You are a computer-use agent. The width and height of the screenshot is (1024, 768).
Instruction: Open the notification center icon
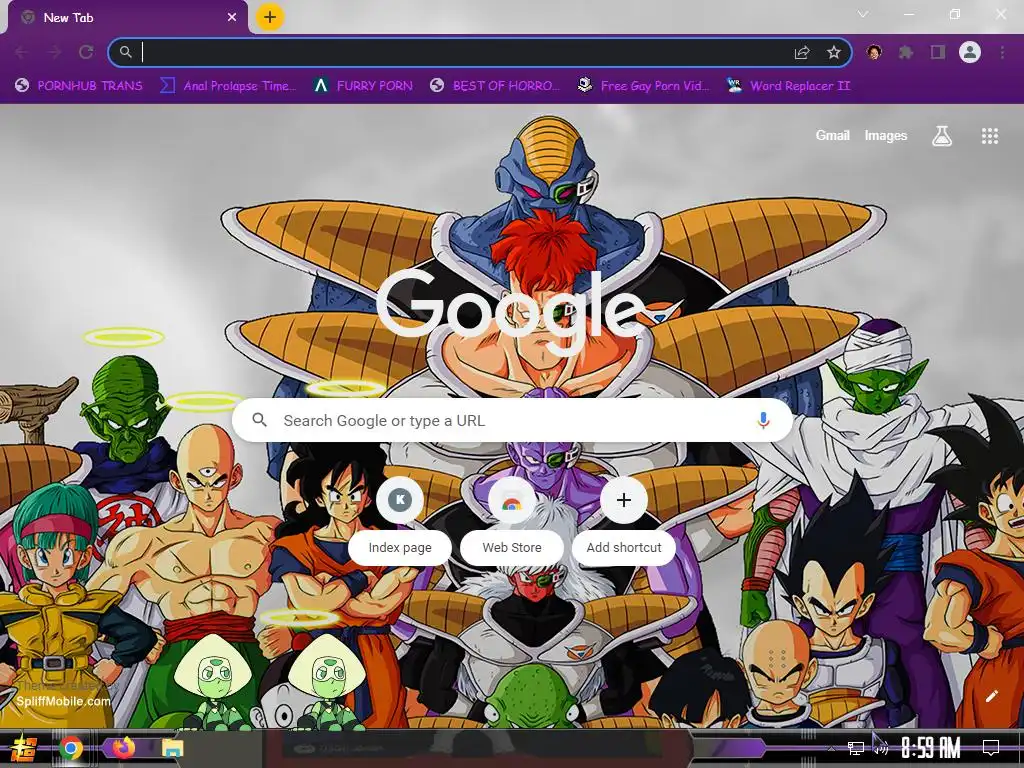pyautogui.click(x=991, y=748)
